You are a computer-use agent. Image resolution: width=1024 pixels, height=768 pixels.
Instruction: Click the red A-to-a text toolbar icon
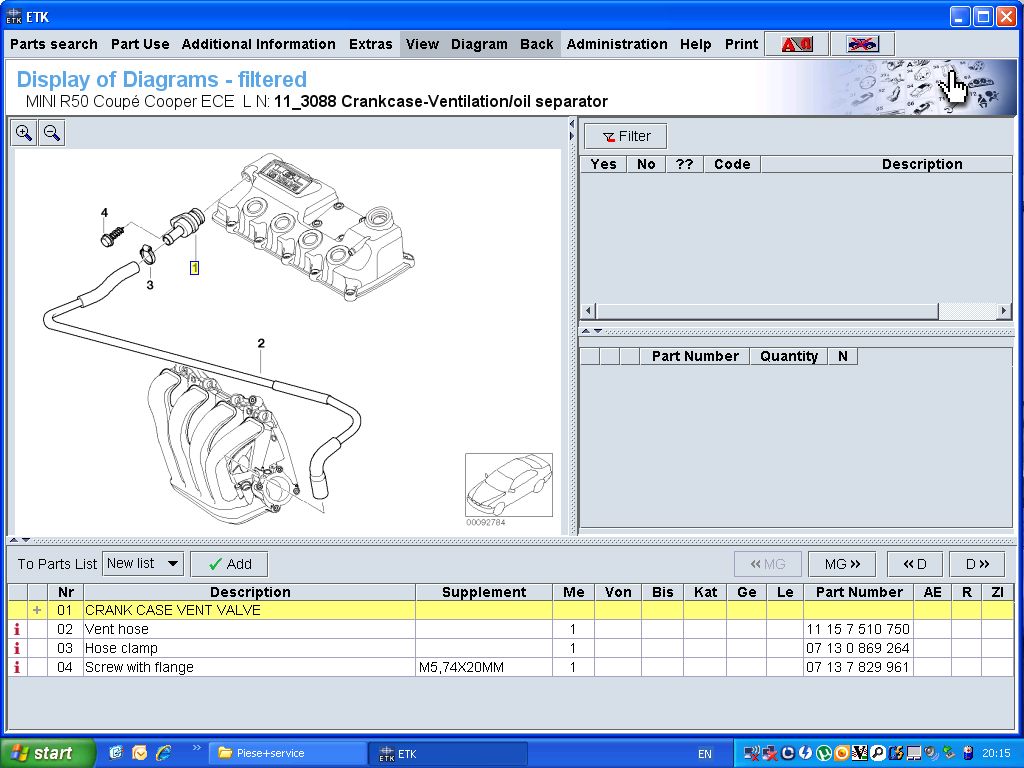click(x=797, y=44)
